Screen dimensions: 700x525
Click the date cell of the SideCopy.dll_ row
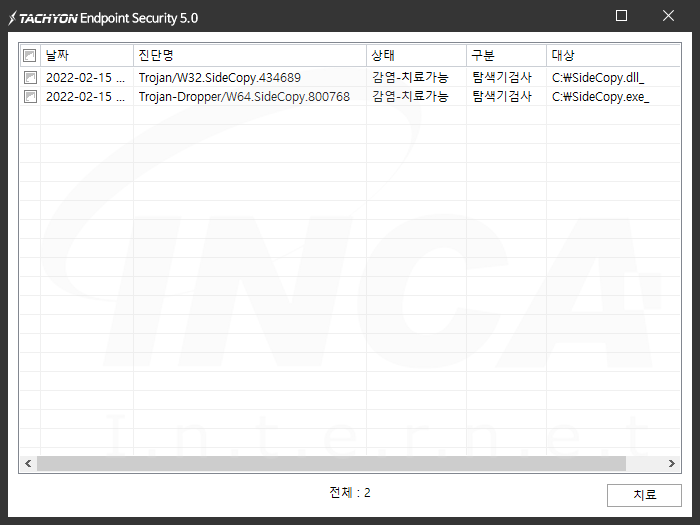coord(85,78)
